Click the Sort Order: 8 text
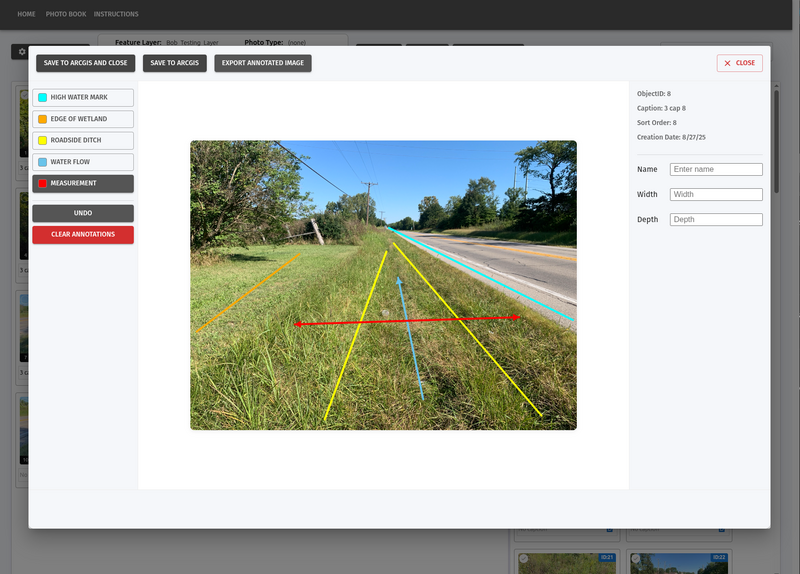 point(657,123)
